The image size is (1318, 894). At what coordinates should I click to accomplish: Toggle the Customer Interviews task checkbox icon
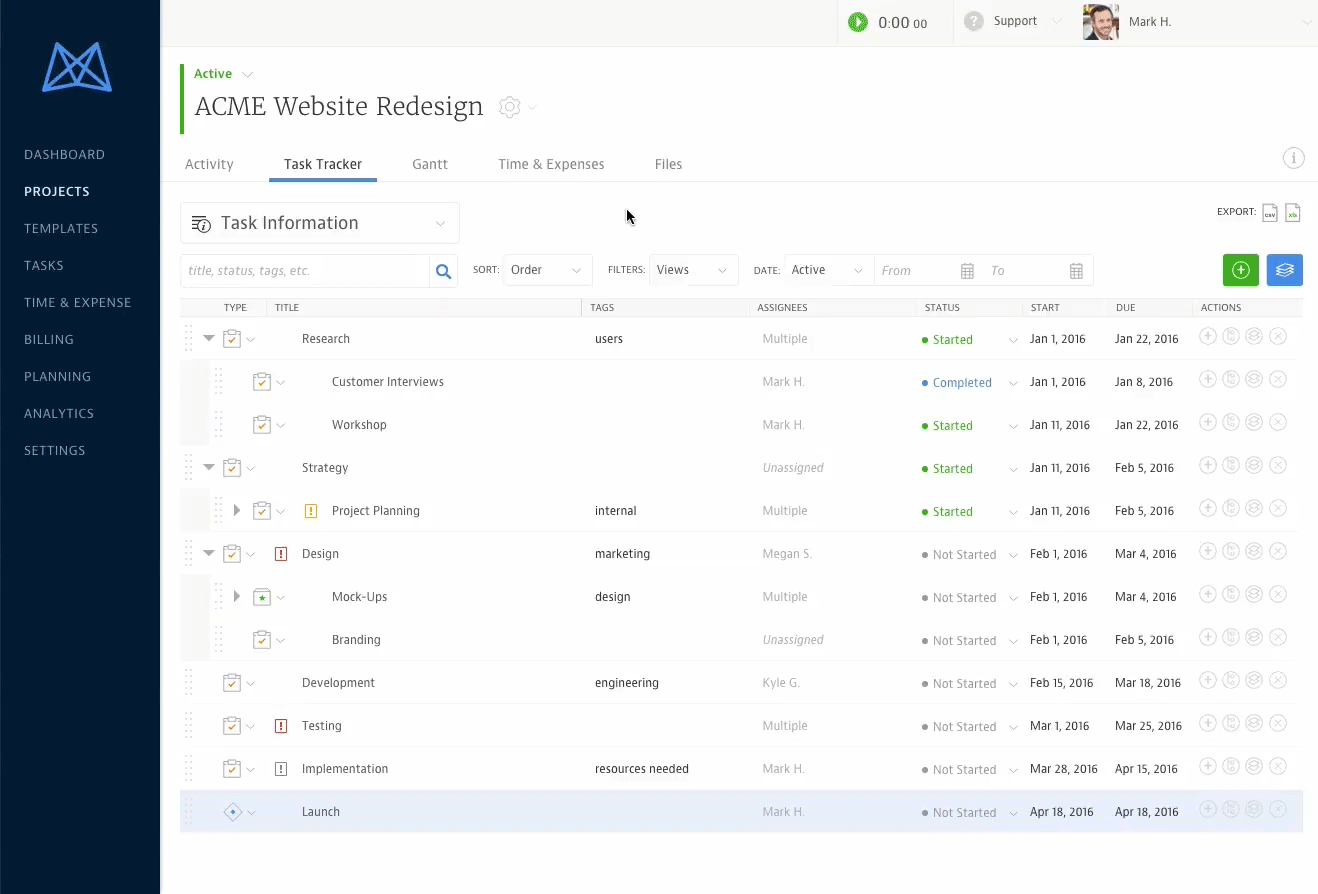[x=261, y=382]
